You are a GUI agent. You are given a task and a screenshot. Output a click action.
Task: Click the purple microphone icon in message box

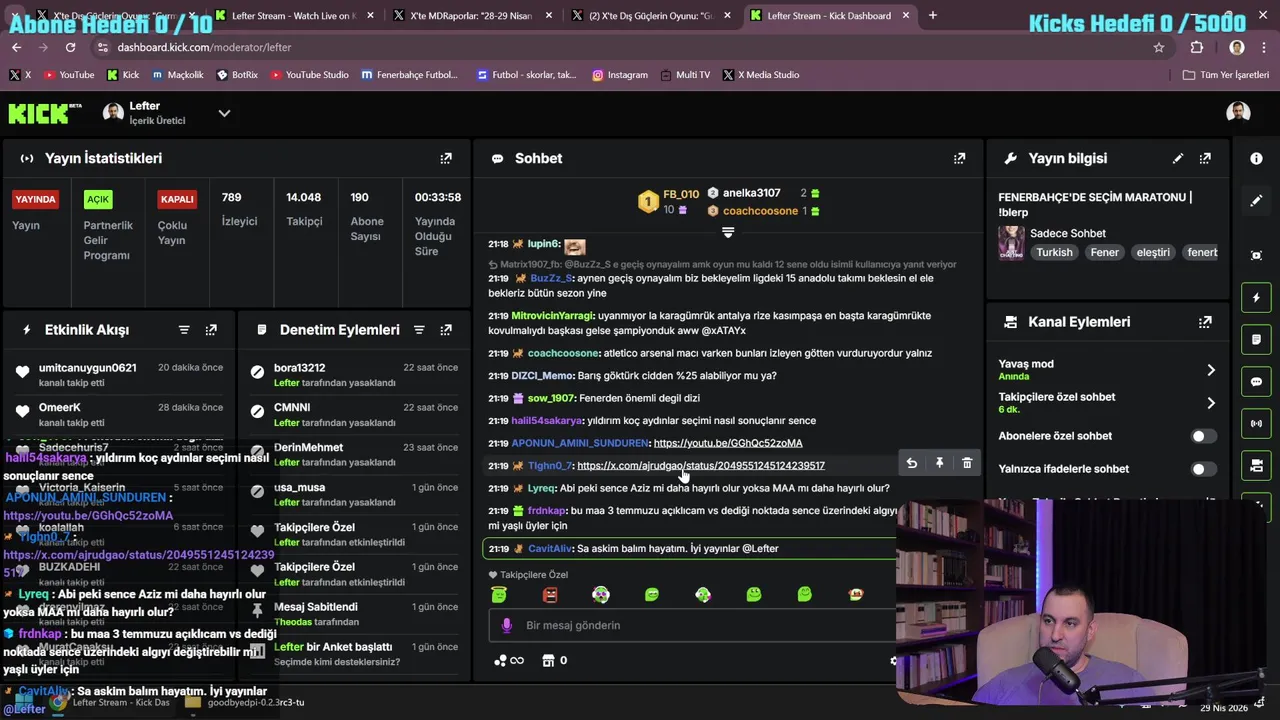pyautogui.click(x=506, y=625)
